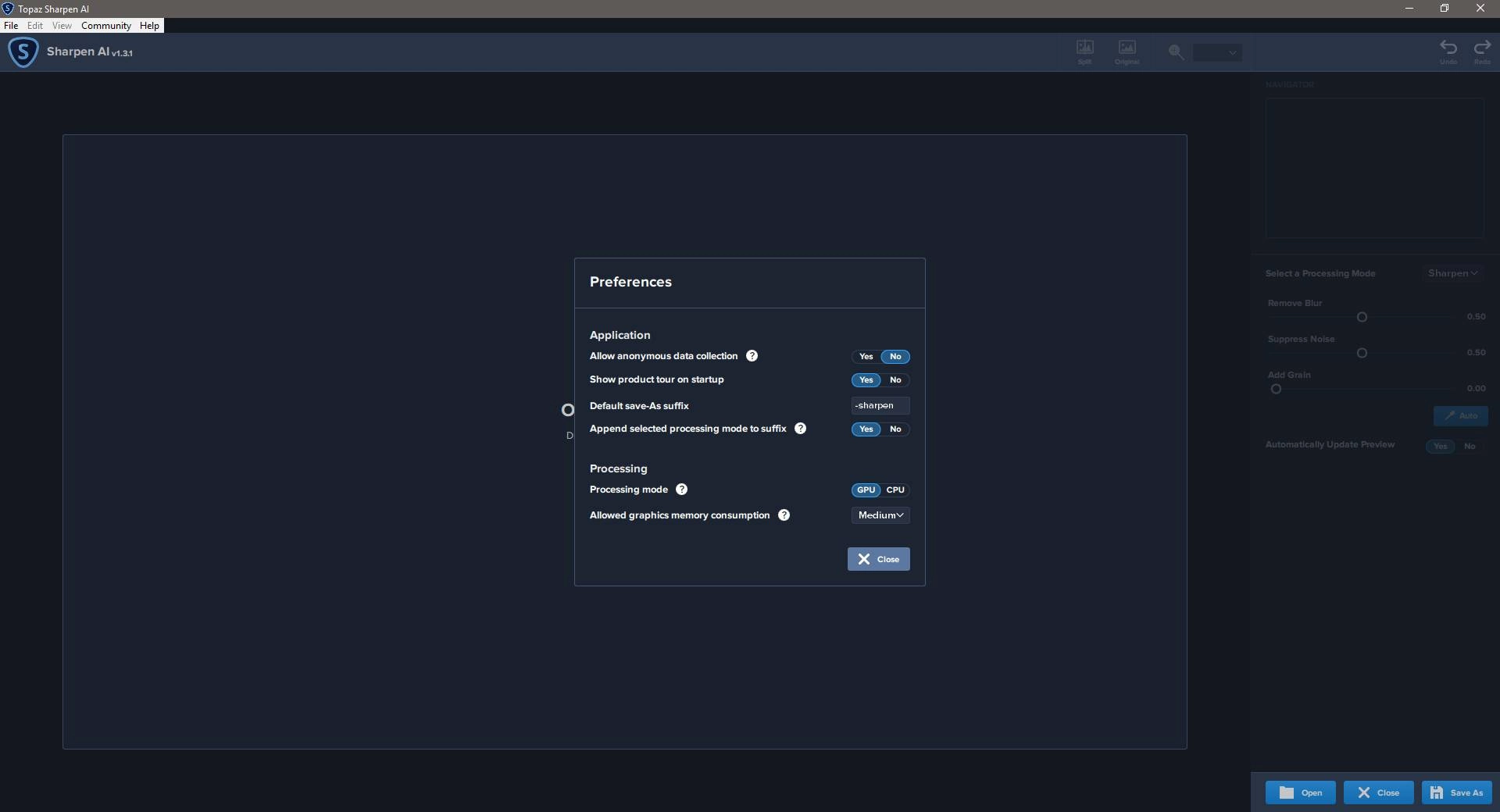
Task: Open the View menu
Action: [62, 26]
